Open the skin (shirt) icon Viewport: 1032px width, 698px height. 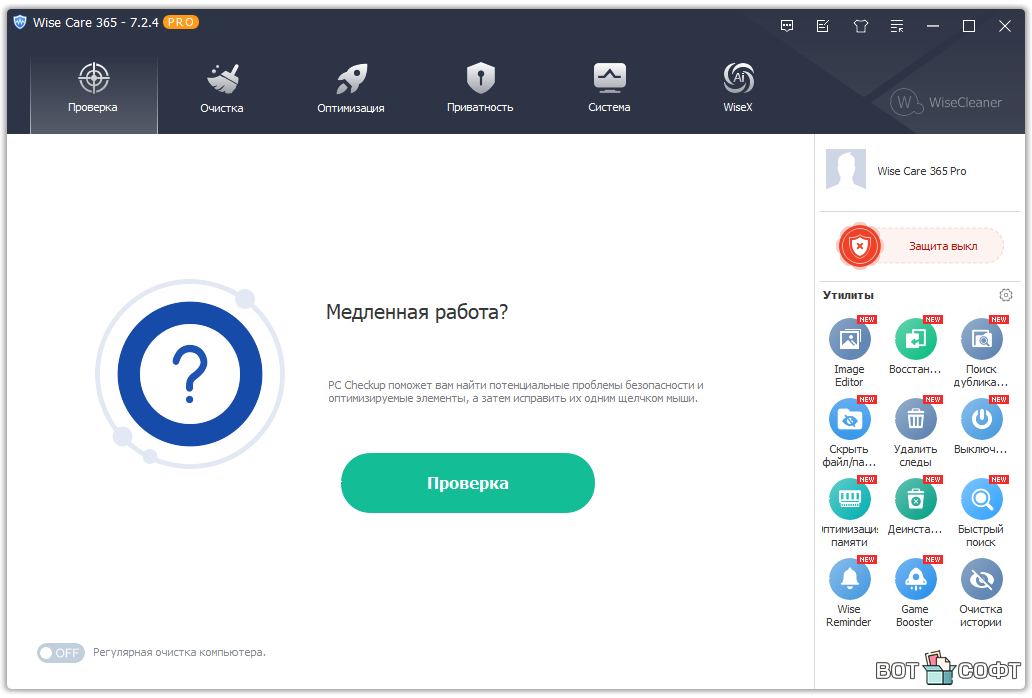tap(860, 26)
